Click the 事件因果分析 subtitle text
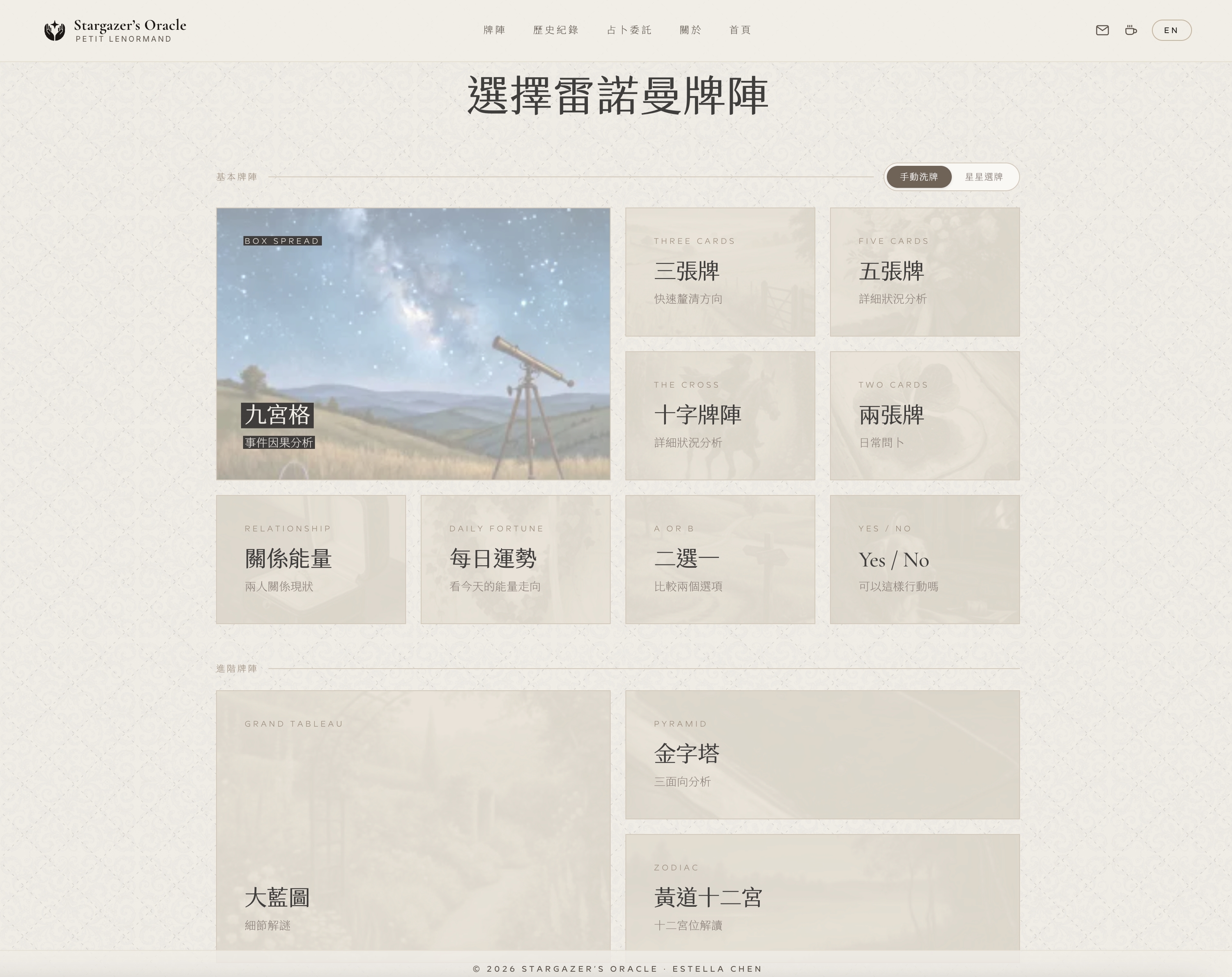 (279, 443)
